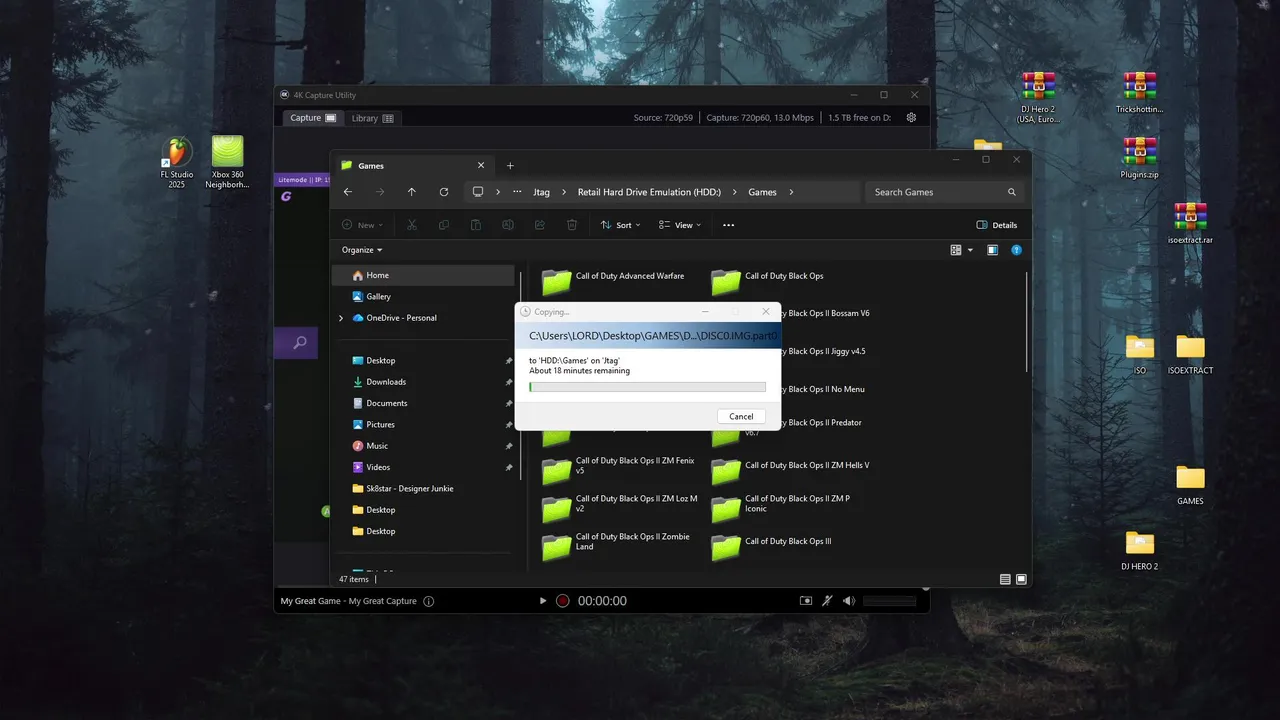Start recording in 4K Capture Utility

(562, 601)
